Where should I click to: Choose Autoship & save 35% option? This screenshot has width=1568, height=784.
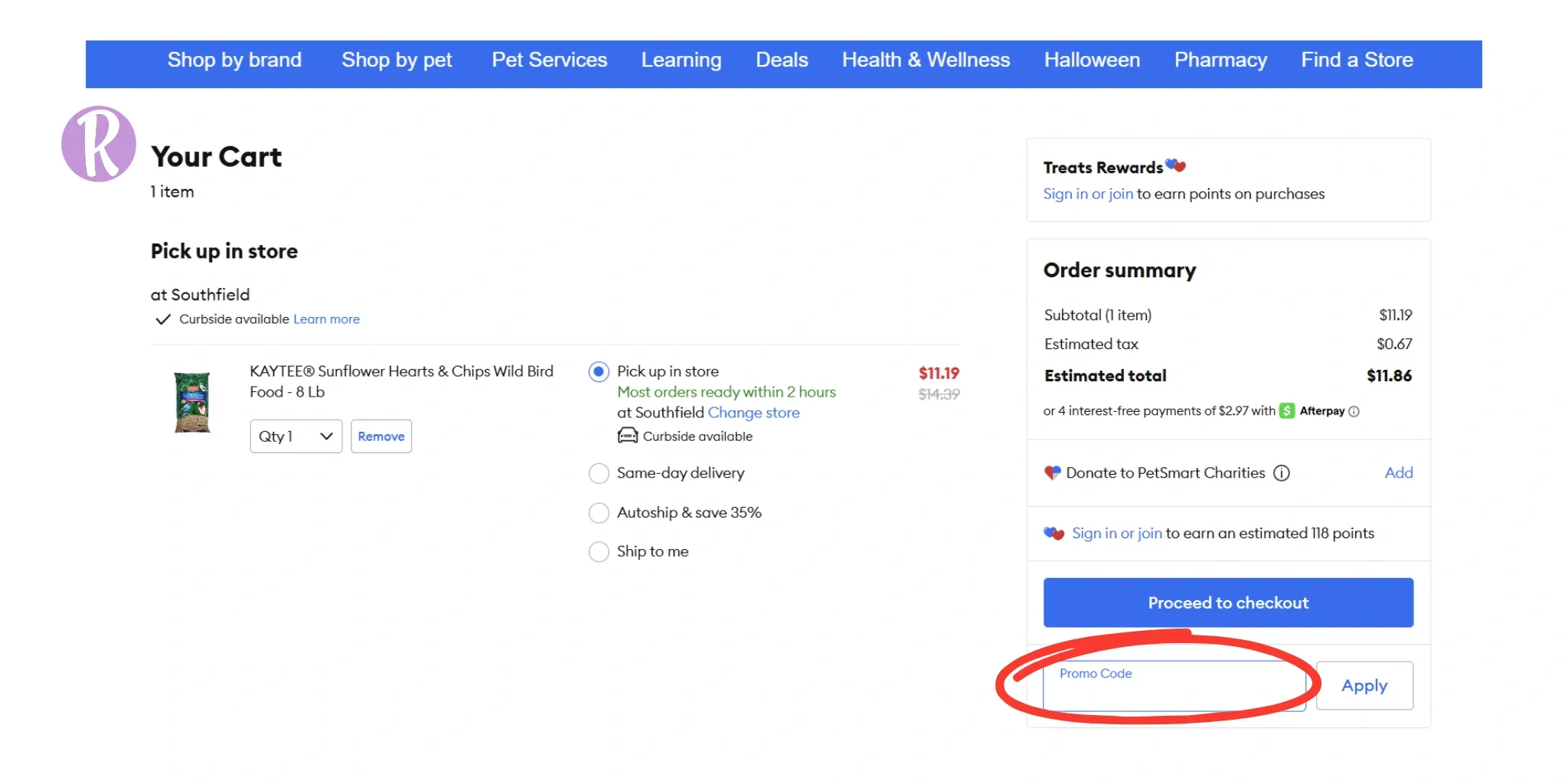pos(599,513)
